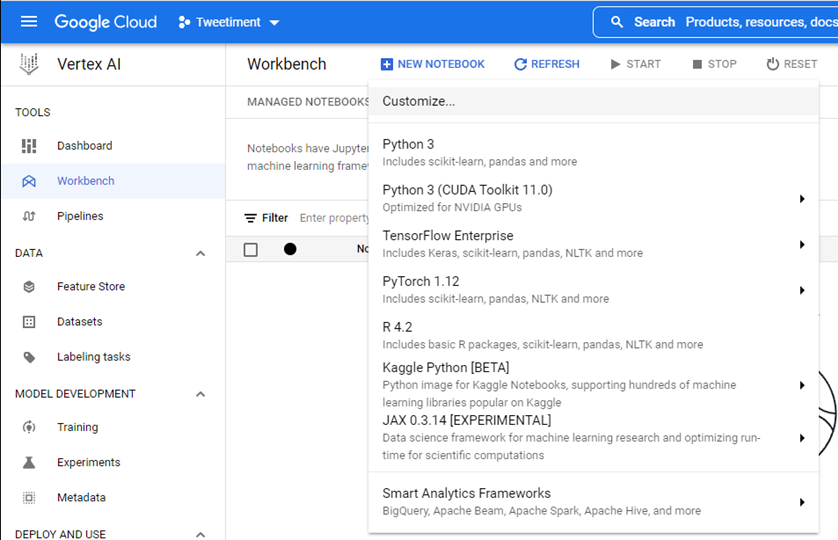Choose Customize... from the notebook menu

coord(419,101)
